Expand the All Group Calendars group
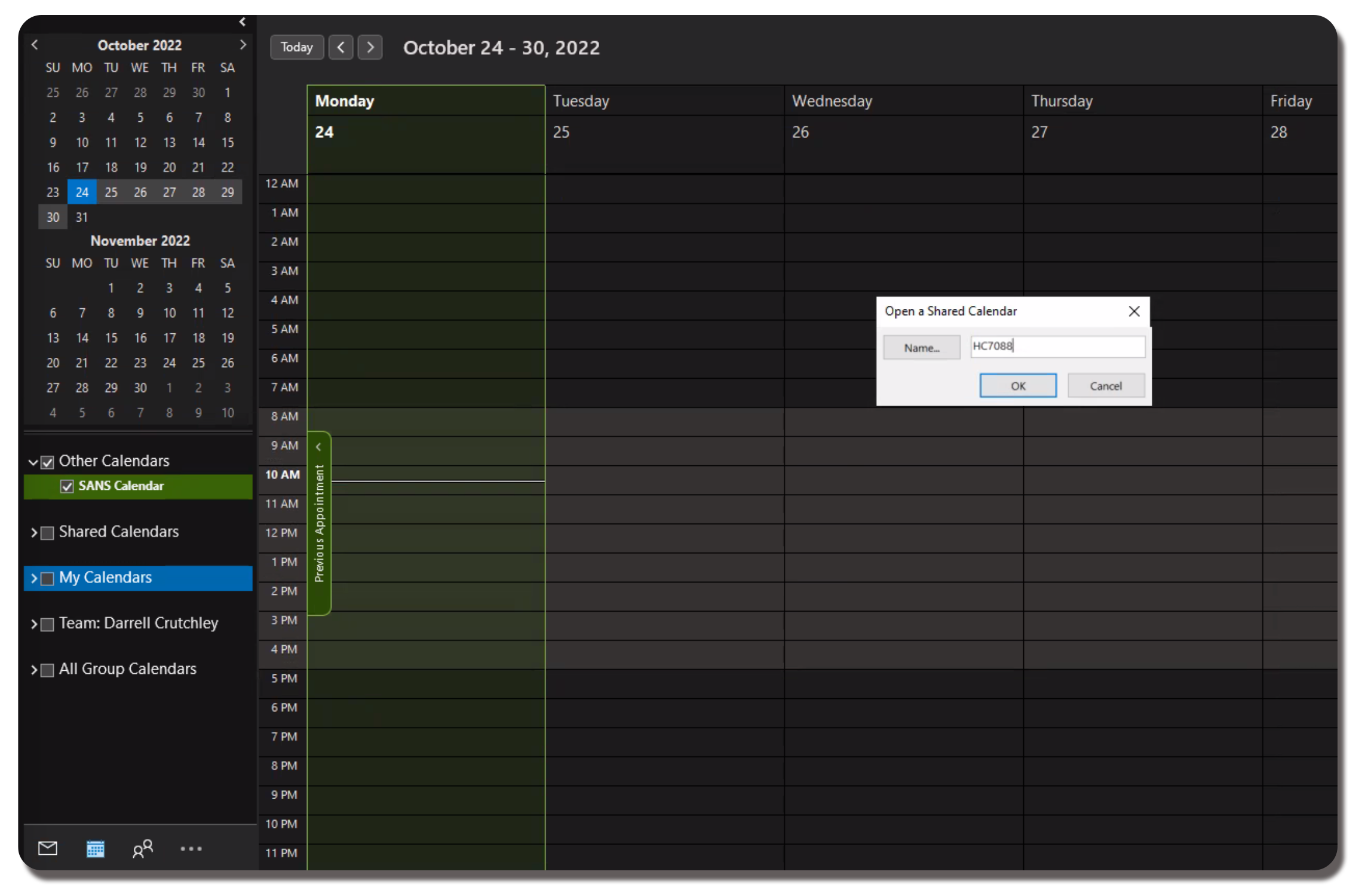The width and height of the screenshot is (1368, 896). click(x=34, y=670)
